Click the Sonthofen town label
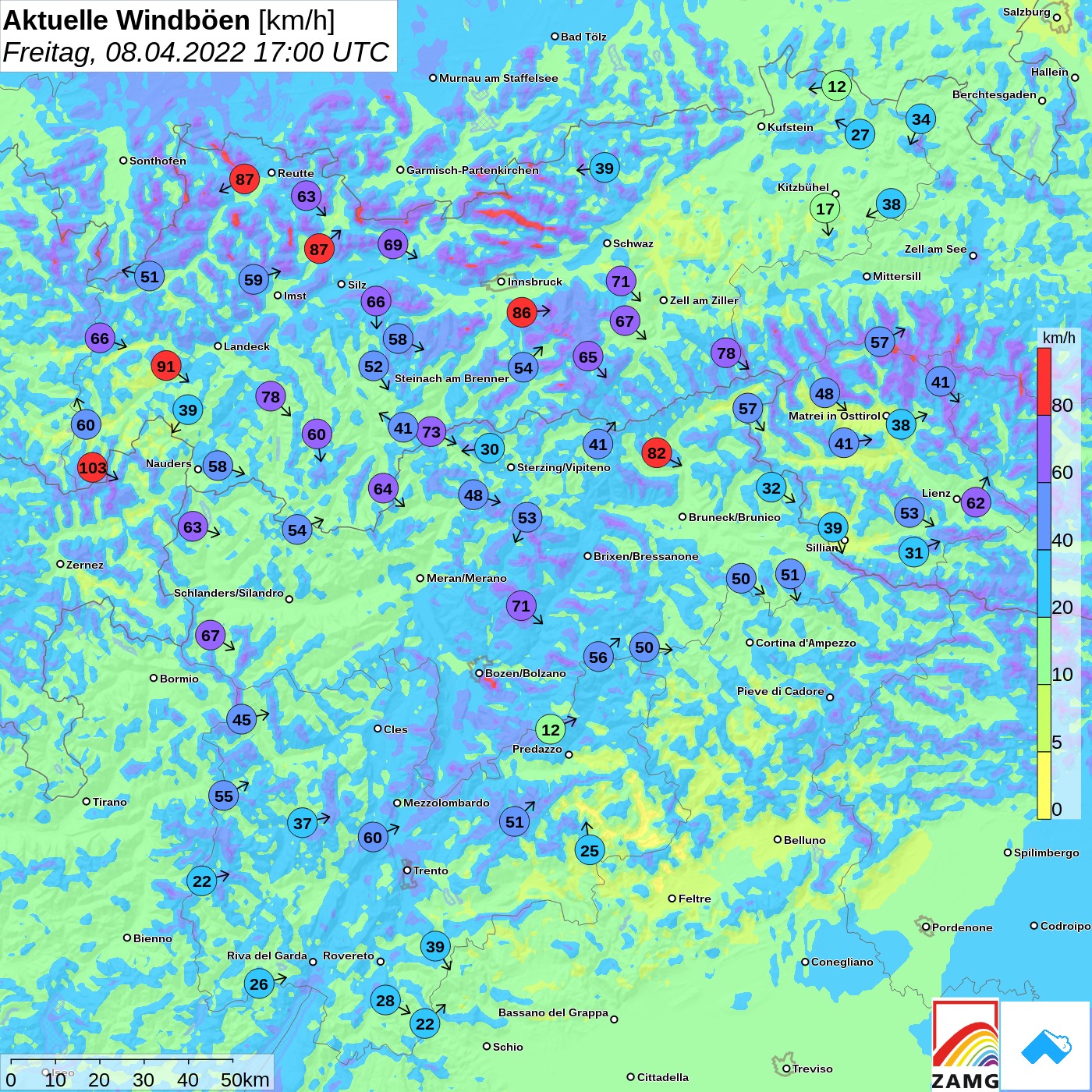The height and width of the screenshot is (1092, 1092). pyautogui.click(x=158, y=161)
